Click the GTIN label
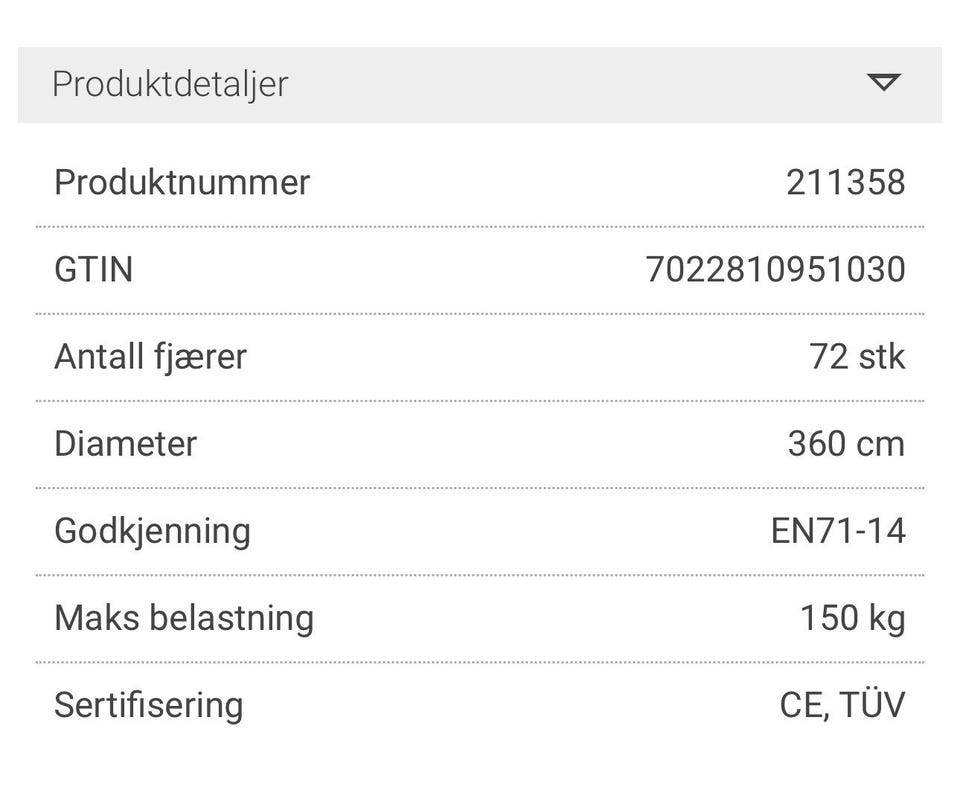Viewport: 960px width, 799px height. coord(93,270)
